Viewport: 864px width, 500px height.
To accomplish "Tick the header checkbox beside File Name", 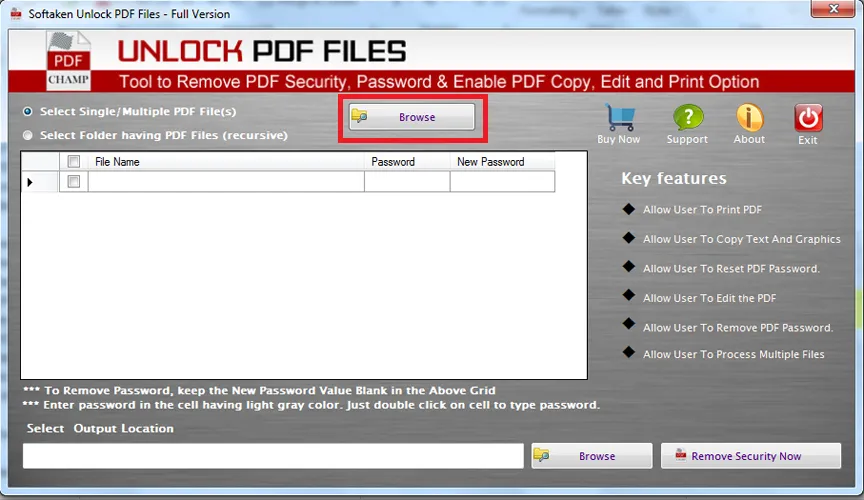I will (73, 161).
